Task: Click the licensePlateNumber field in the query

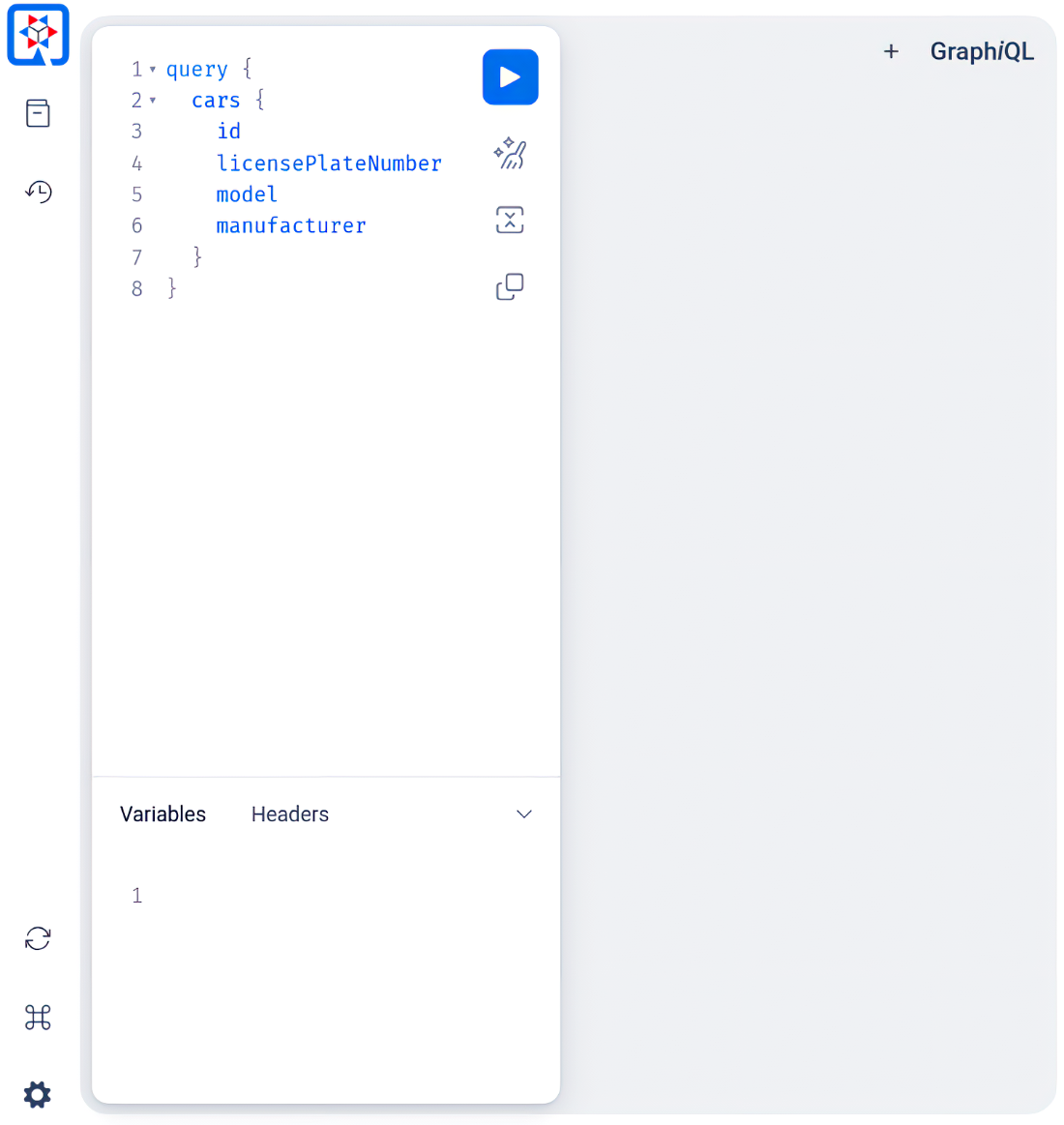Action: coord(329,163)
